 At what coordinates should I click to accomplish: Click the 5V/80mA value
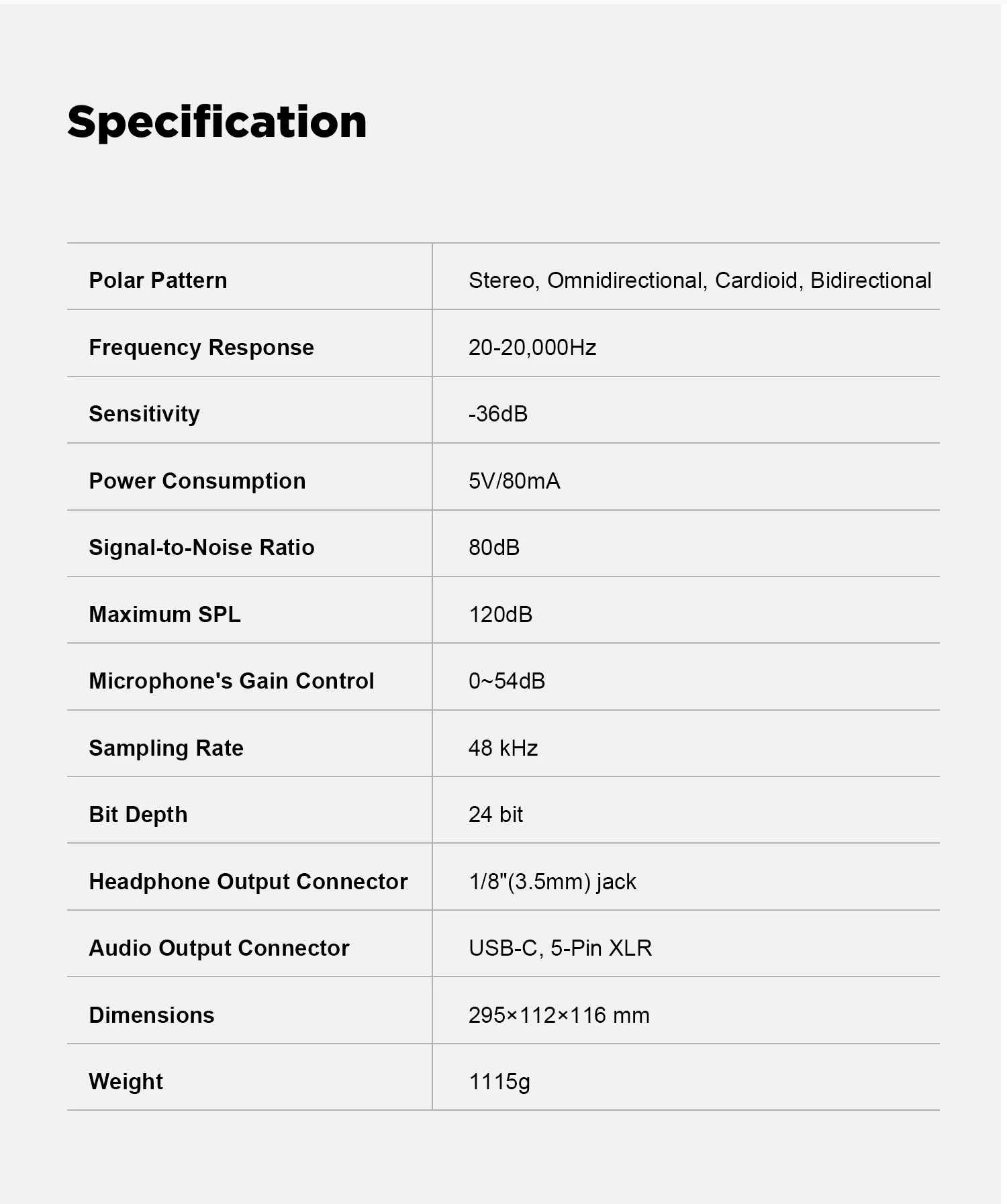pos(514,481)
